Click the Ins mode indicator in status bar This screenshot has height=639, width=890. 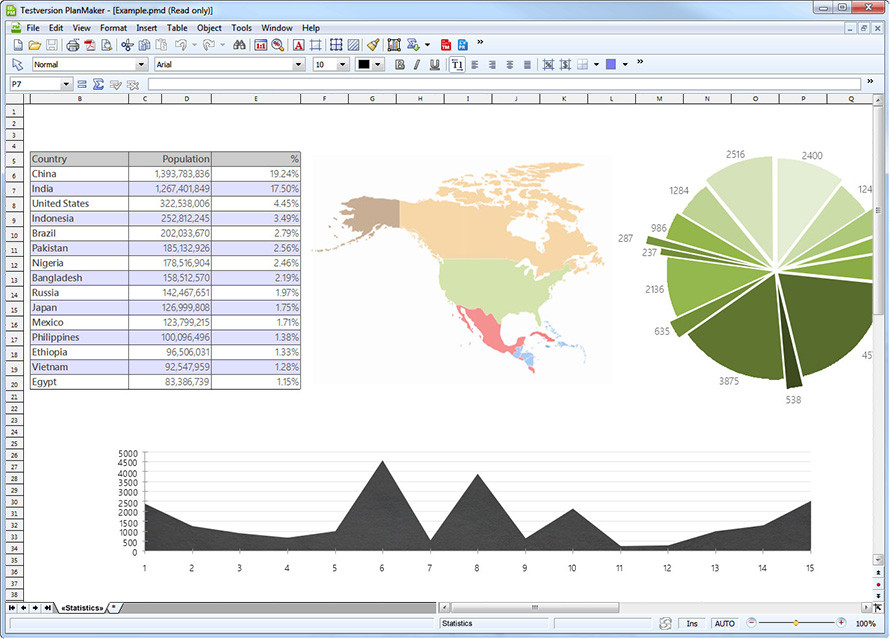692,623
